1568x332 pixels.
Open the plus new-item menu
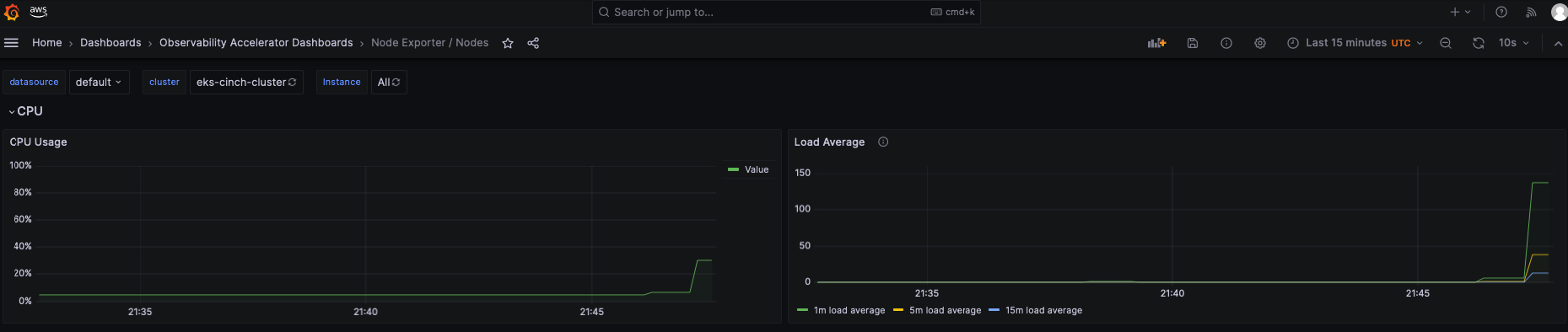[x=1460, y=12]
